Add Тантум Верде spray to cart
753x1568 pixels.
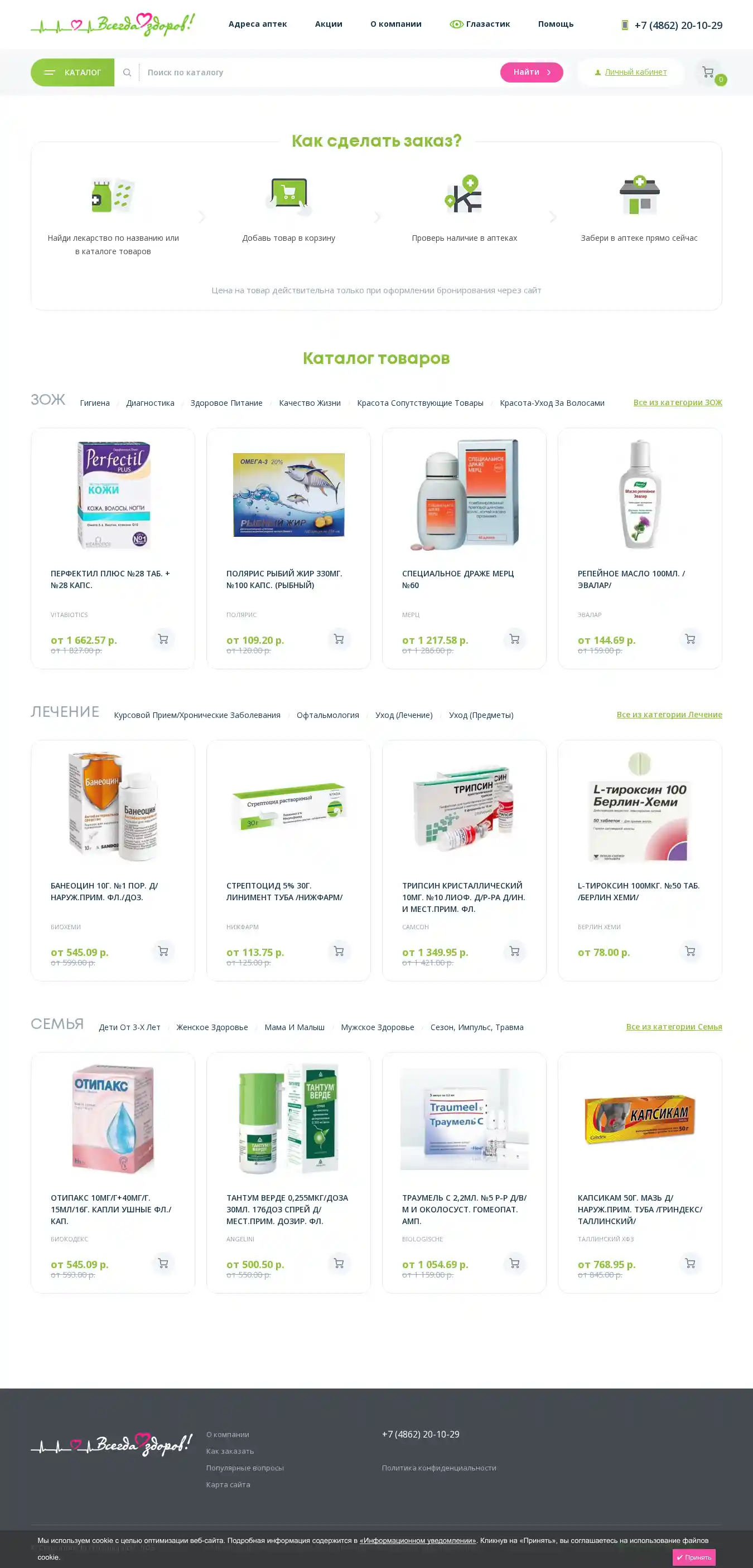[x=339, y=1264]
